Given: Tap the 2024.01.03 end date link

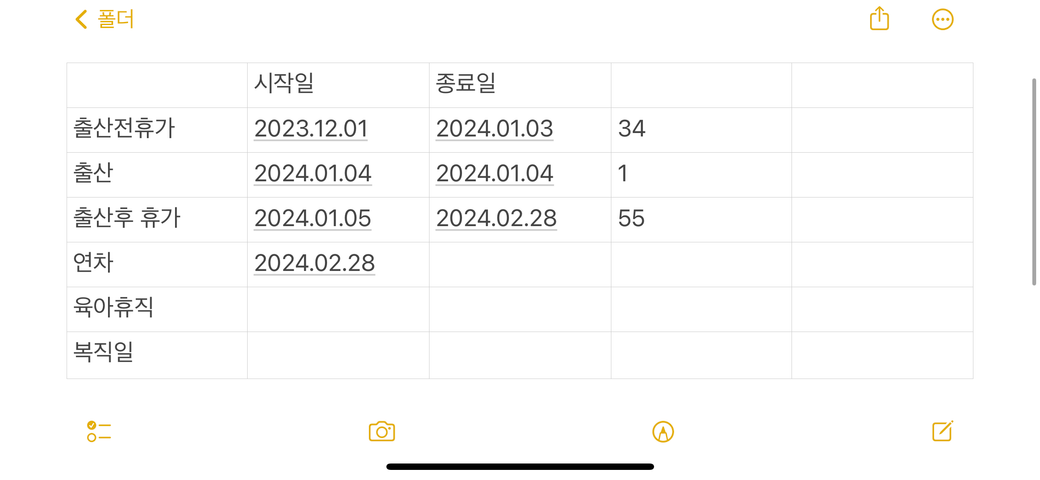Looking at the screenshot, I should coord(494,129).
